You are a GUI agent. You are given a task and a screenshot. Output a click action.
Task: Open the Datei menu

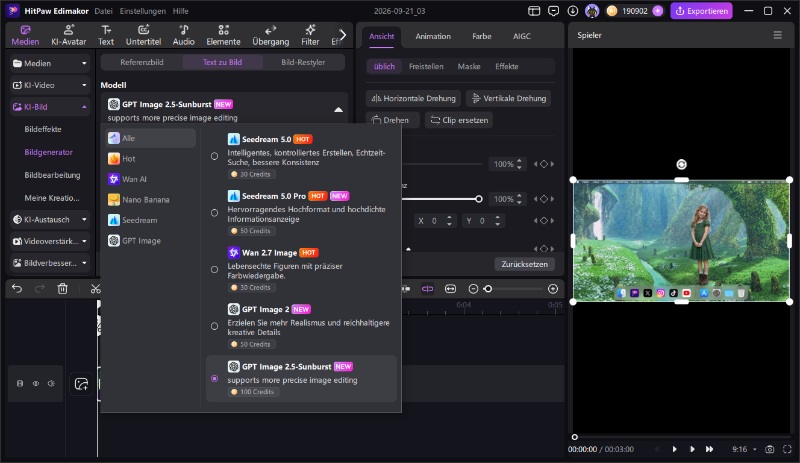(x=104, y=11)
